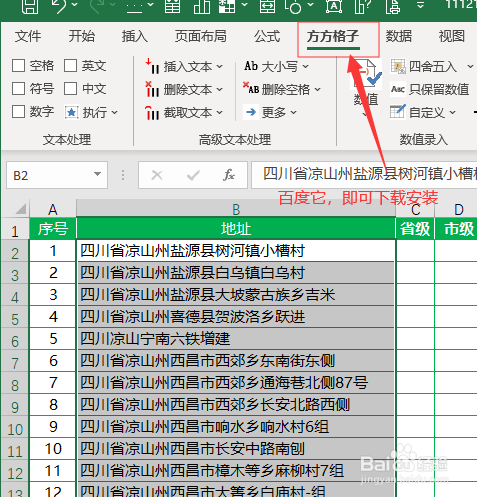
Task: Click the 四舍五入 rounding icon
Action: click(398, 66)
